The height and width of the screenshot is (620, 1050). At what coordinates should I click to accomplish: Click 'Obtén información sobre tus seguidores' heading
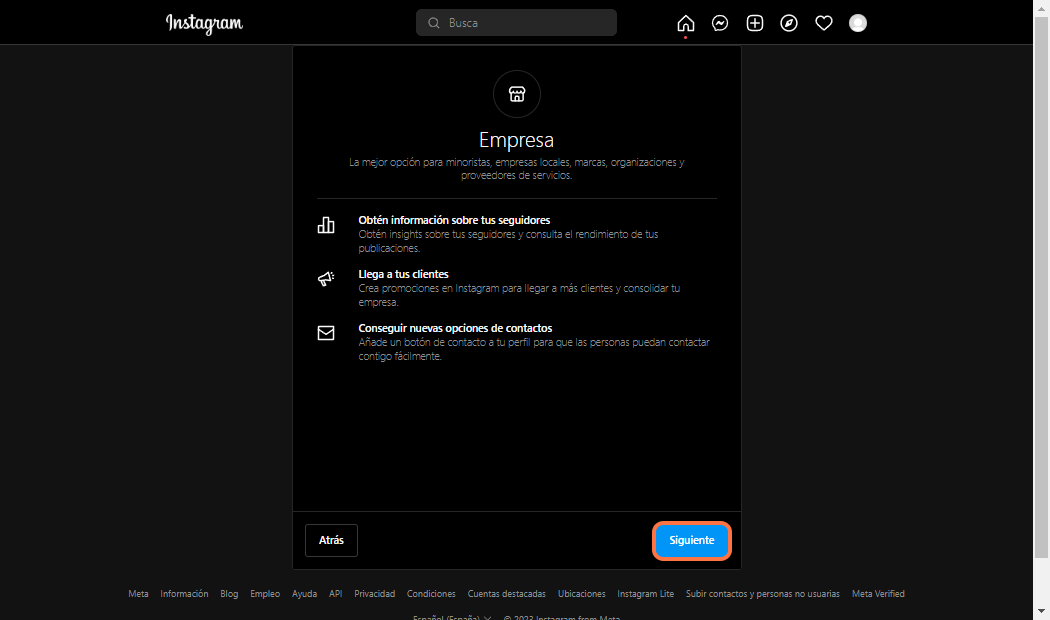click(x=454, y=220)
